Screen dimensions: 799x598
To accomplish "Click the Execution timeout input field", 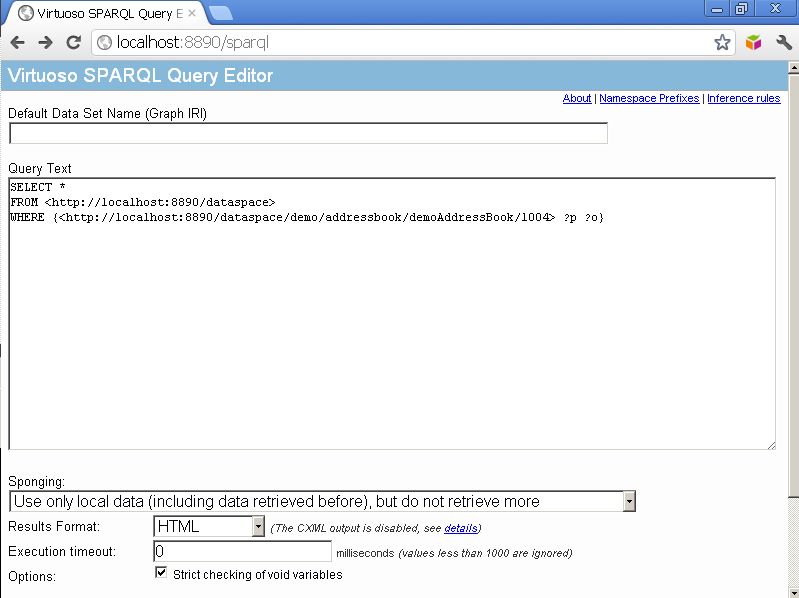I will [x=242, y=551].
